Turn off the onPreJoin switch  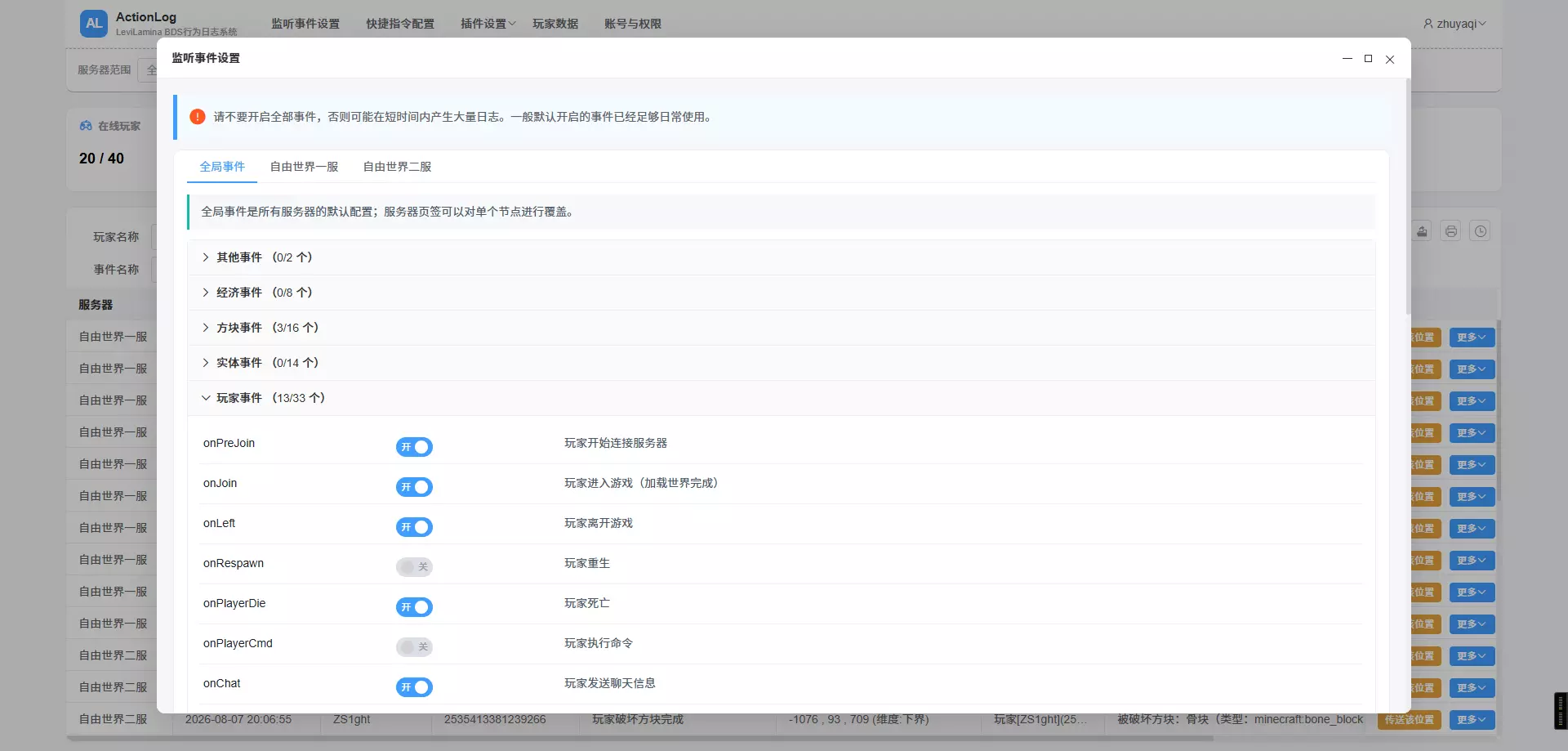(414, 447)
